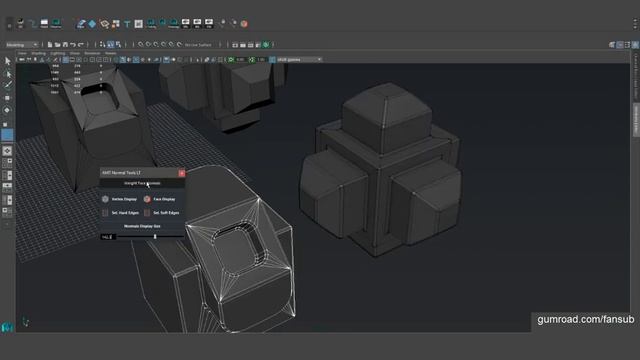The height and width of the screenshot is (360, 640).
Task: Click the Normals Display Size value field
Action: click(108, 237)
